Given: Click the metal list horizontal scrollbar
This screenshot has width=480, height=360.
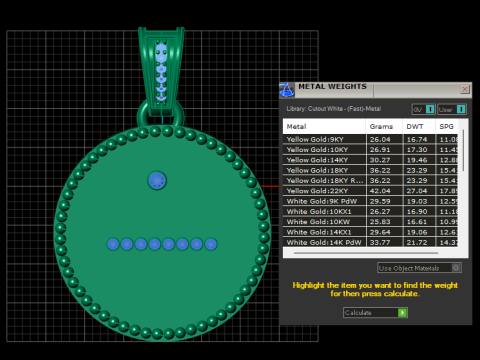Looking at the screenshot, I should point(366,253).
